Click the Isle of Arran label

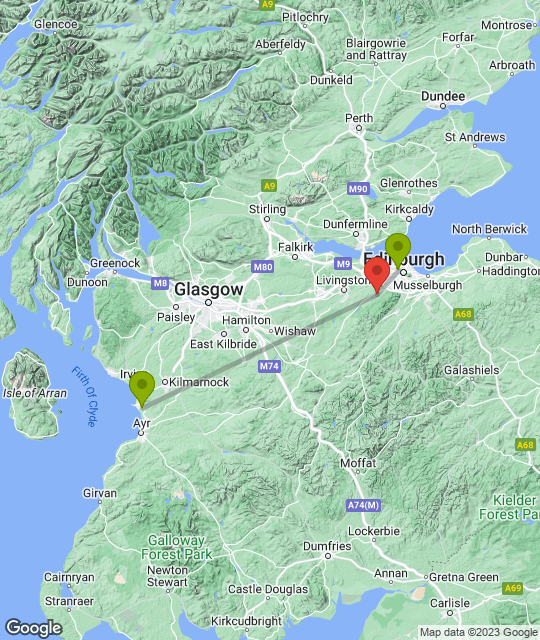click(35, 393)
